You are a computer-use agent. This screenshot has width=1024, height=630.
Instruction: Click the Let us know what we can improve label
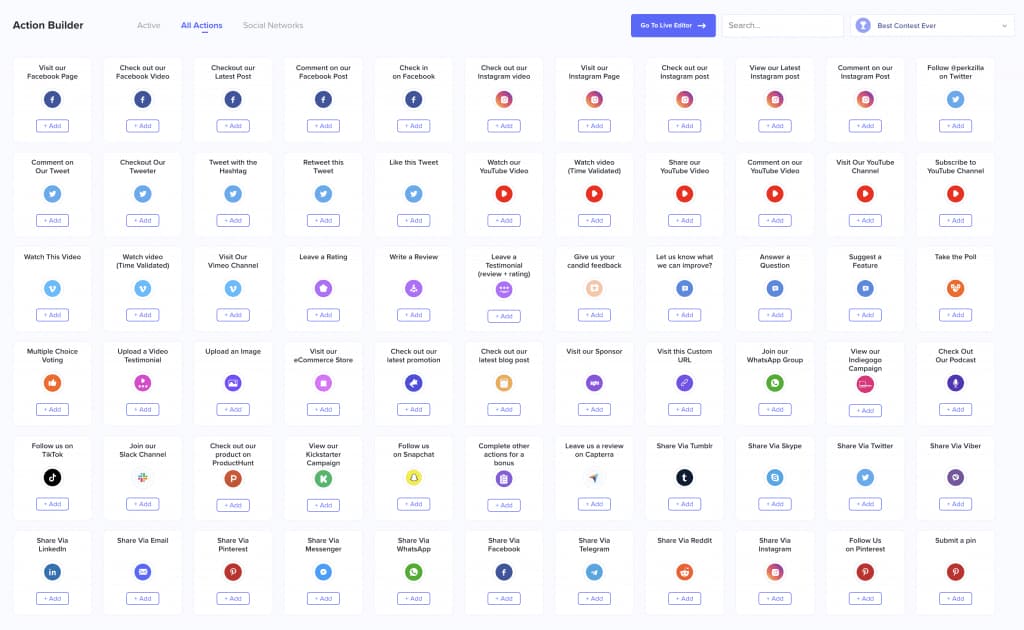(x=684, y=261)
